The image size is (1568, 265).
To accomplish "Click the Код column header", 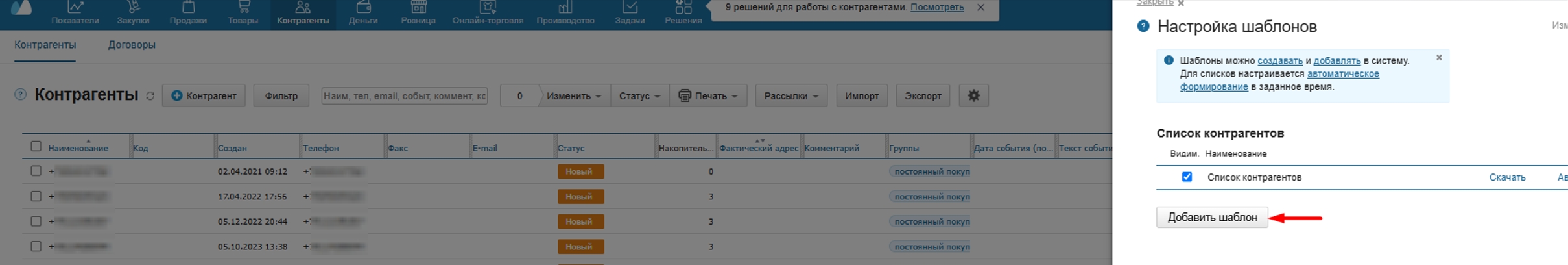I will pyautogui.click(x=141, y=148).
